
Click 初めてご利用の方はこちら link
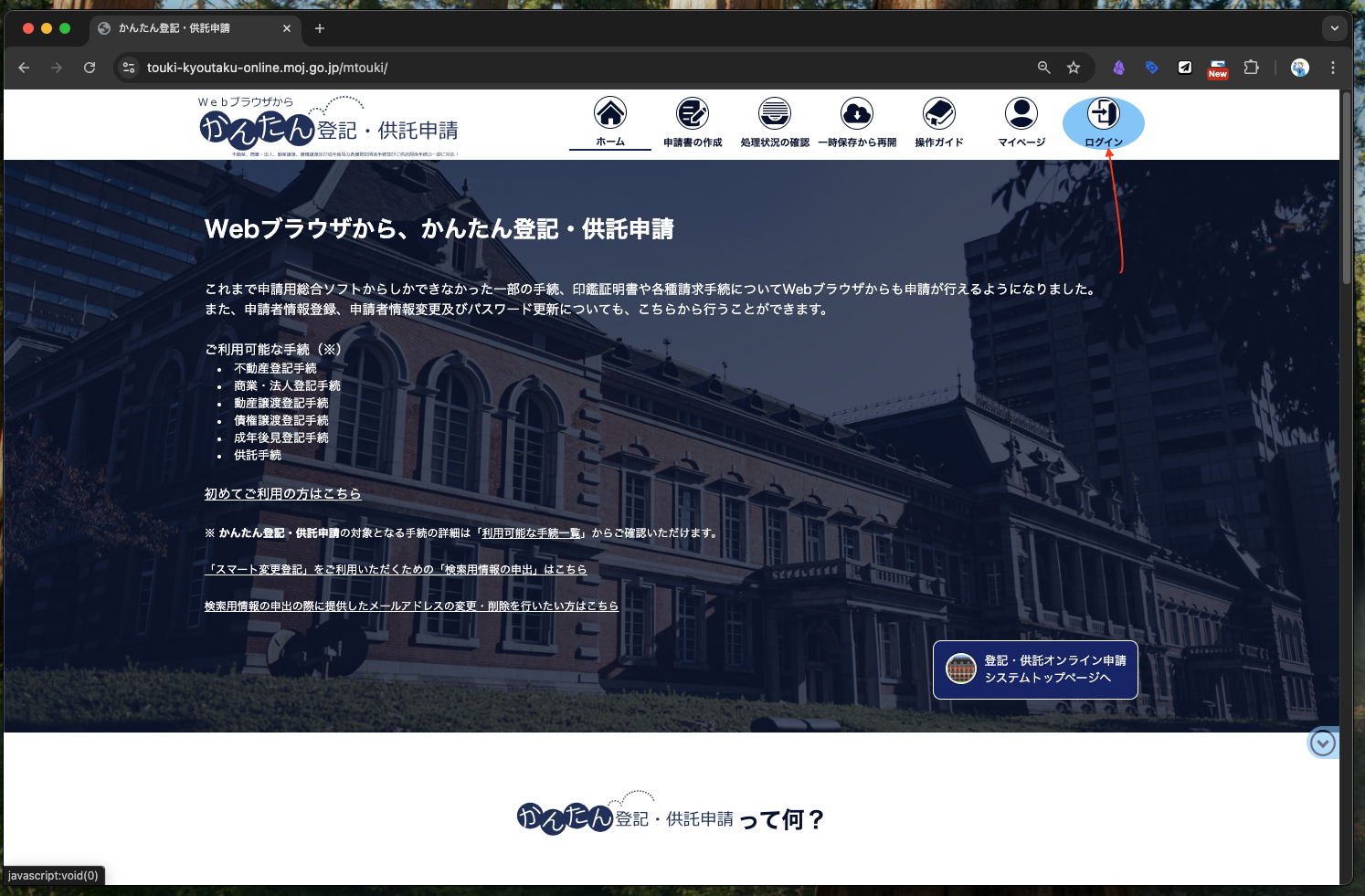(x=282, y=494)
